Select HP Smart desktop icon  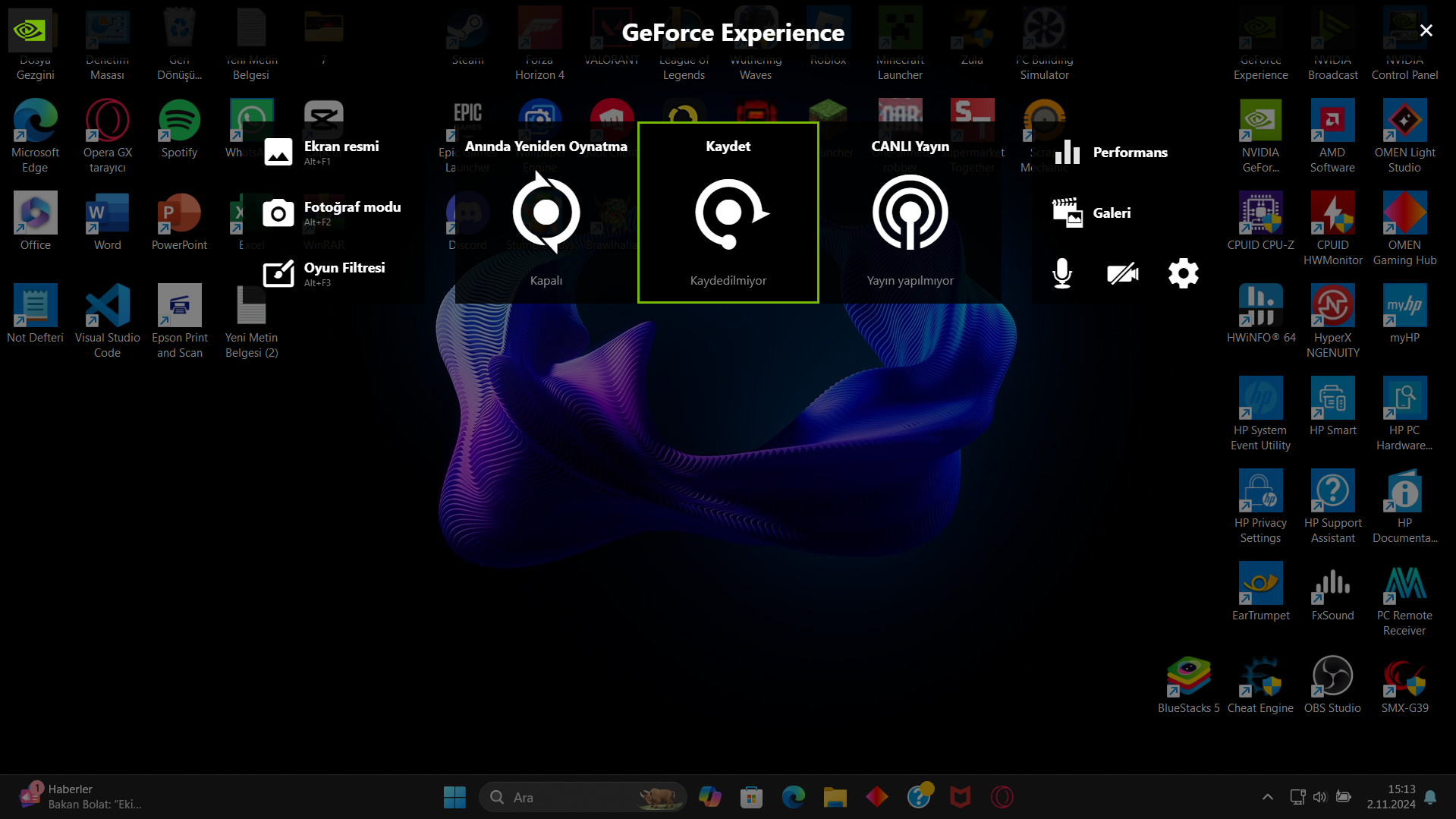1333,406
